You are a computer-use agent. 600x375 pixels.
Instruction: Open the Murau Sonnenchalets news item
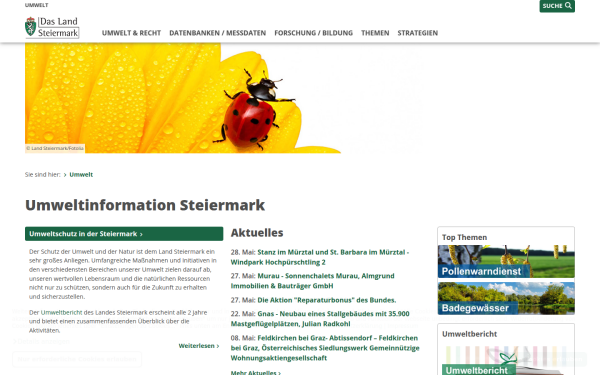[313, 281]
